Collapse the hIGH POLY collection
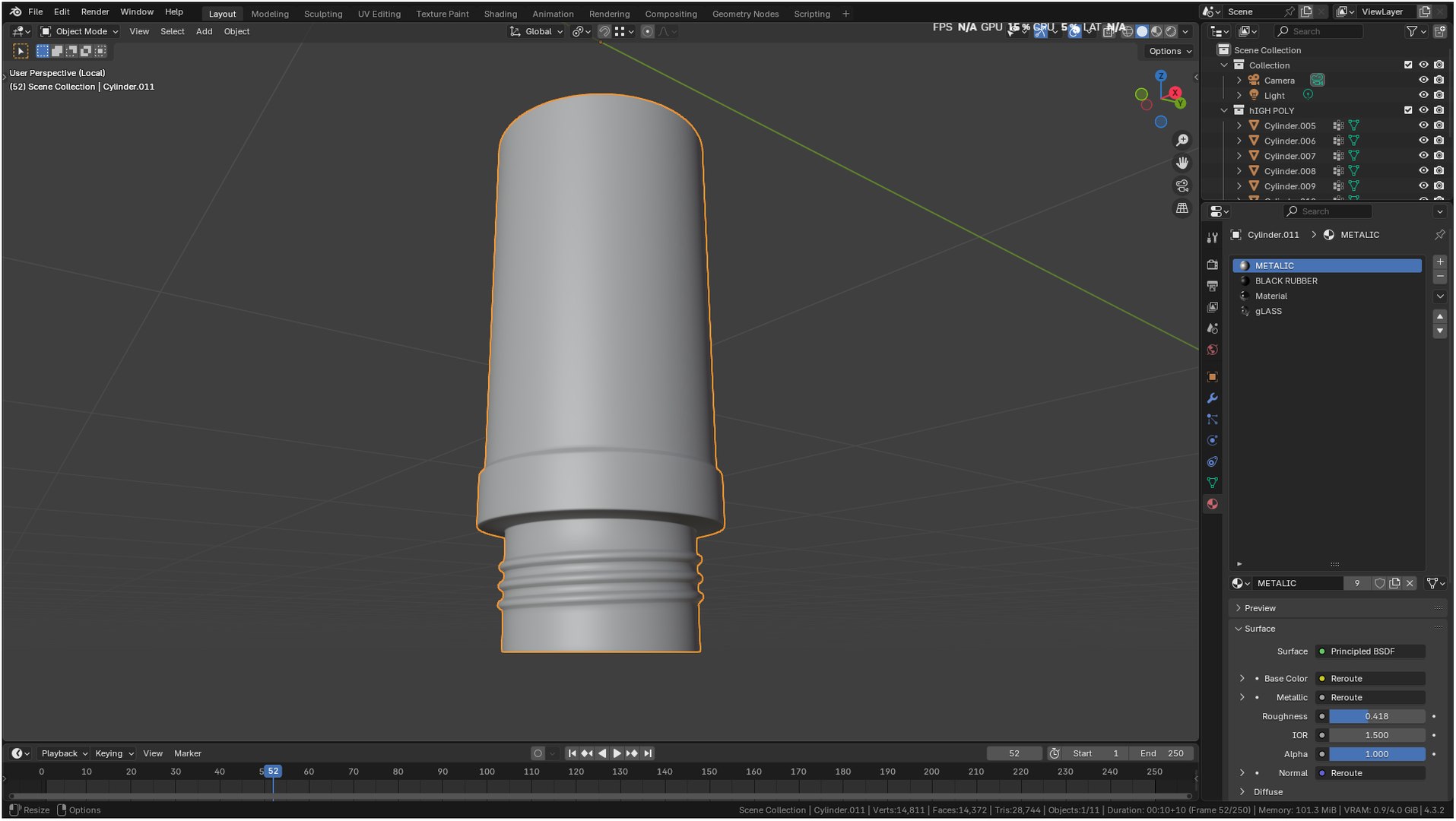The width and height of the screenshot is (1456, 821). [1224, 110]
